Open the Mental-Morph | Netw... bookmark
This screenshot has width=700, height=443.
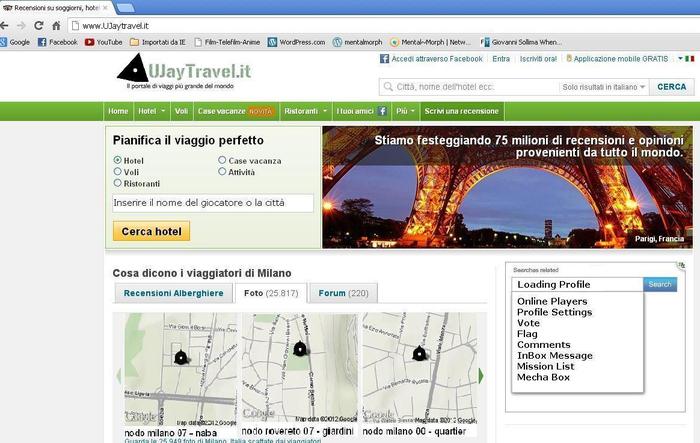tap(430, 42)
